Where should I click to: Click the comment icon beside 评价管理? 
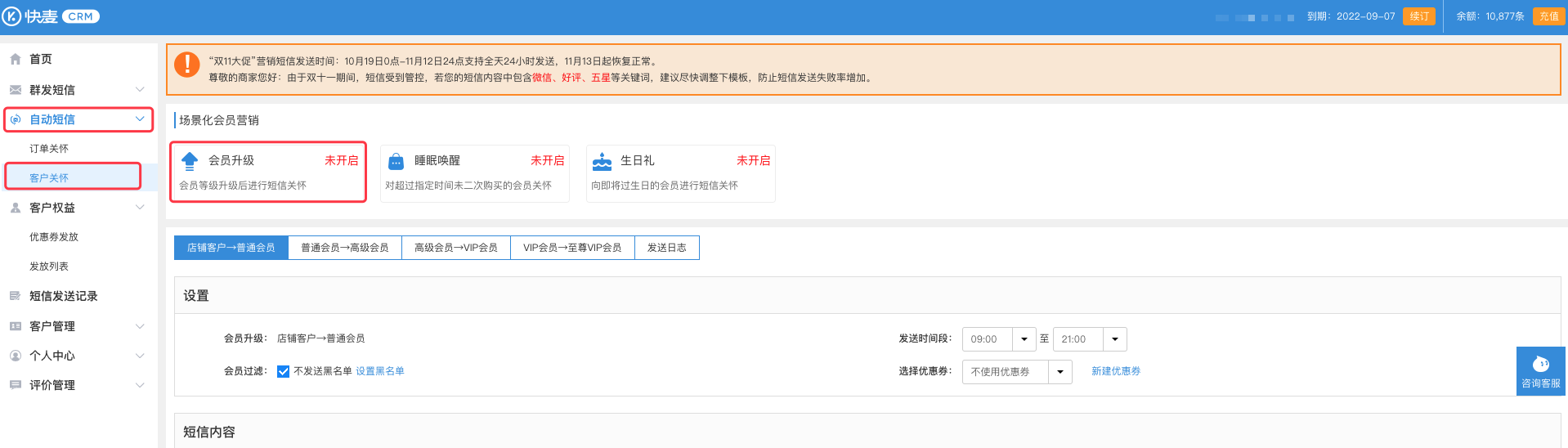(16, 385)
